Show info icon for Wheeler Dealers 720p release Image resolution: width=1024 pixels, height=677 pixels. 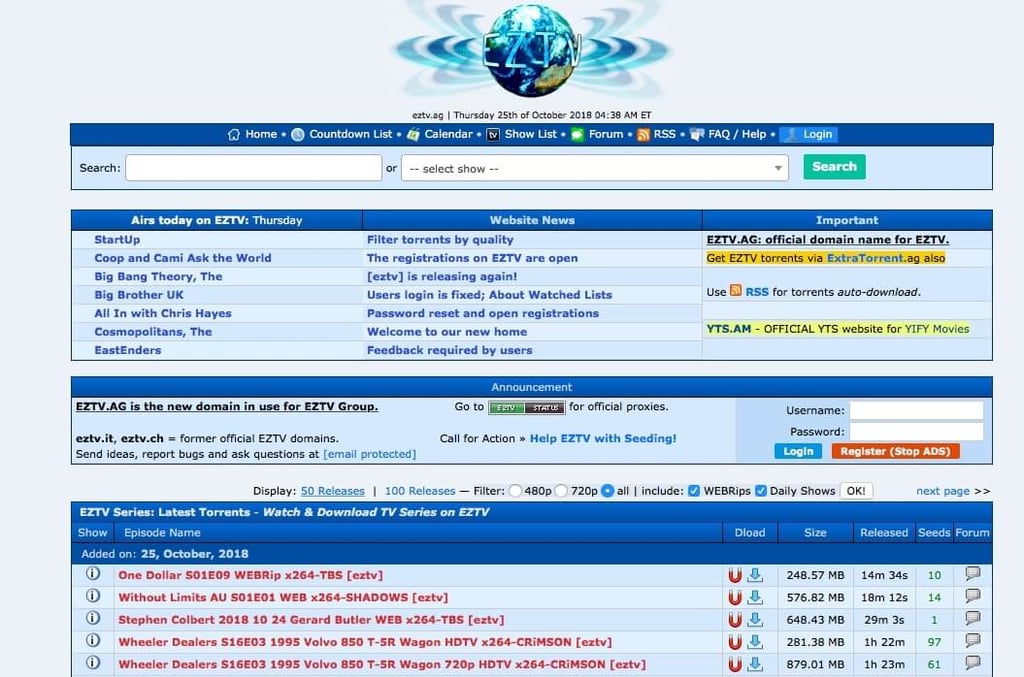point(93,663)
